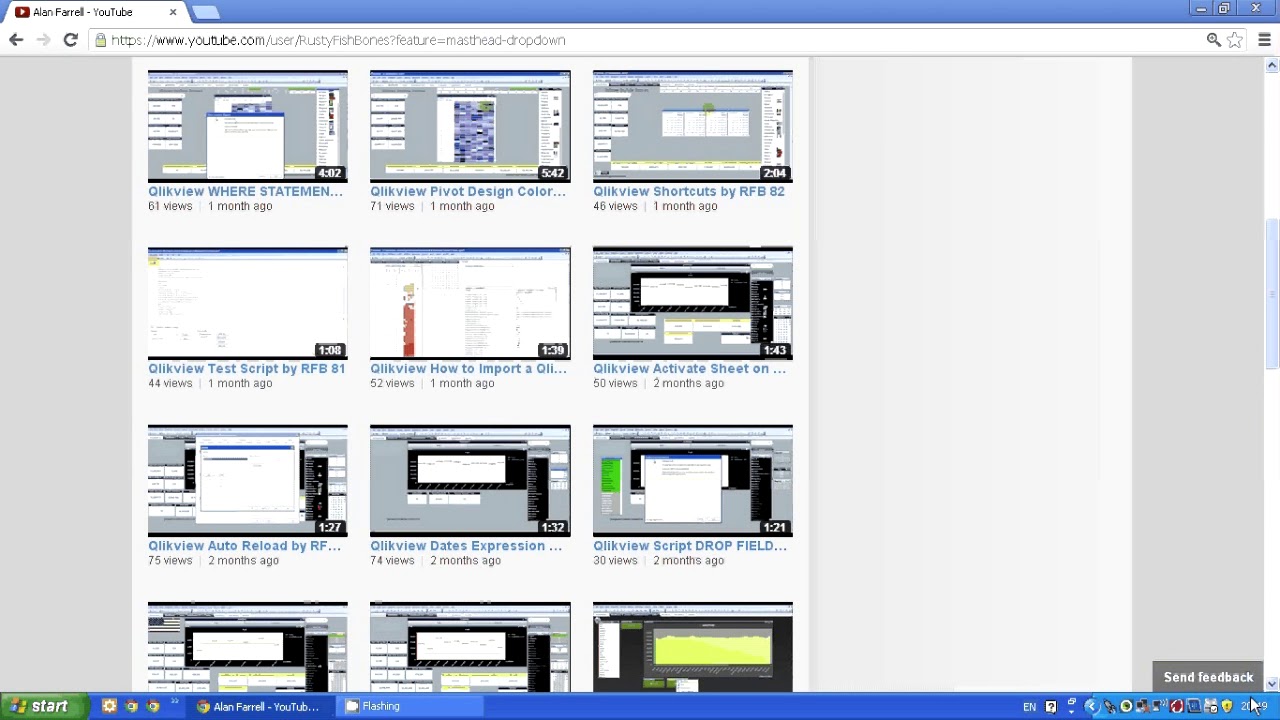Go forward using browser forward arrow
1280x720 pixels.
(43, 40)
